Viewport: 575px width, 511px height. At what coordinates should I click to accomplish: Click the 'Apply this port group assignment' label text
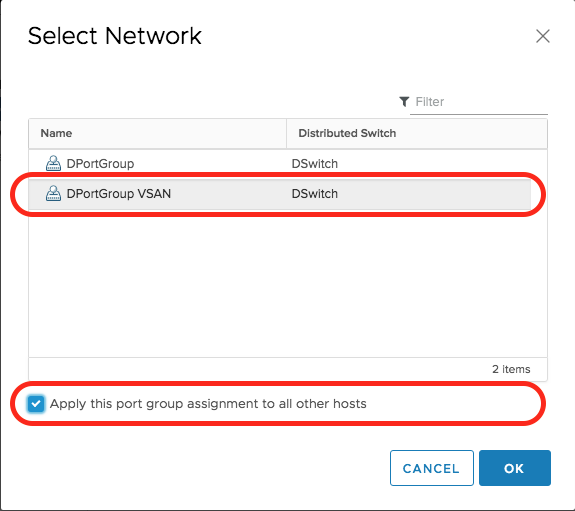(x=208, y=404)
